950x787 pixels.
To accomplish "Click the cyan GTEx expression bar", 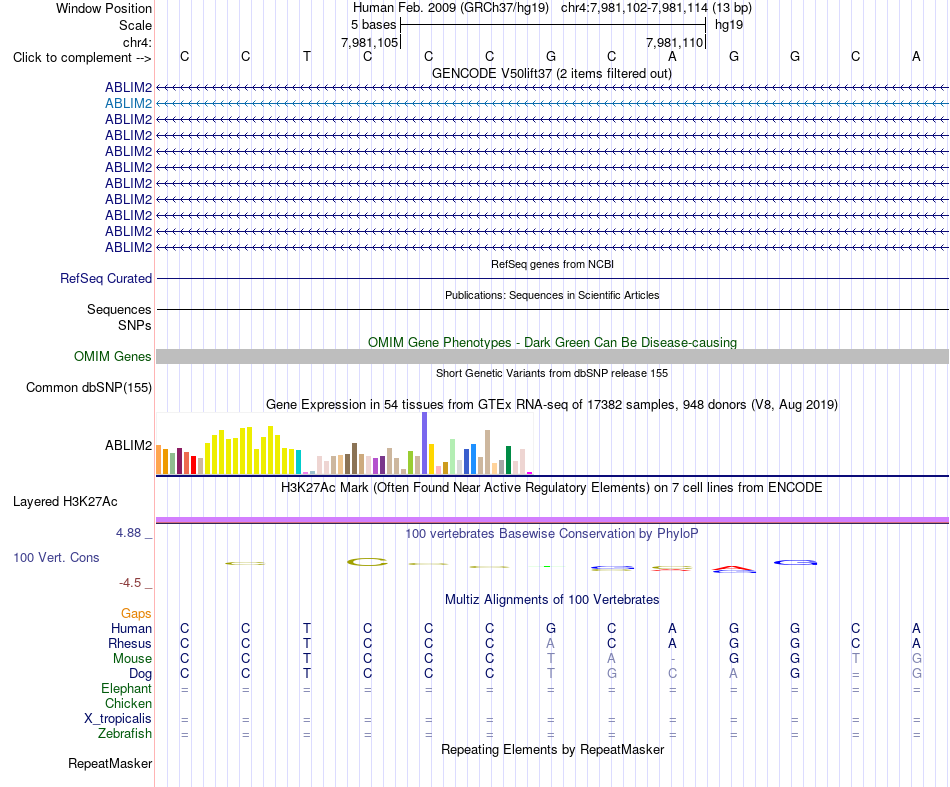I will click(299, 462).
